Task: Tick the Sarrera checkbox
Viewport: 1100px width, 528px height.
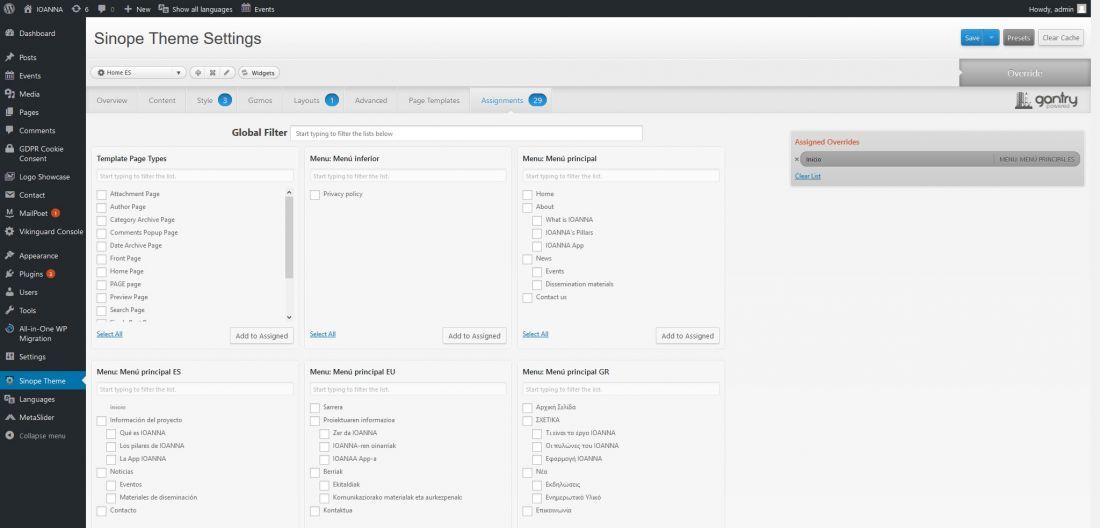Action: [x=315, y=407]
